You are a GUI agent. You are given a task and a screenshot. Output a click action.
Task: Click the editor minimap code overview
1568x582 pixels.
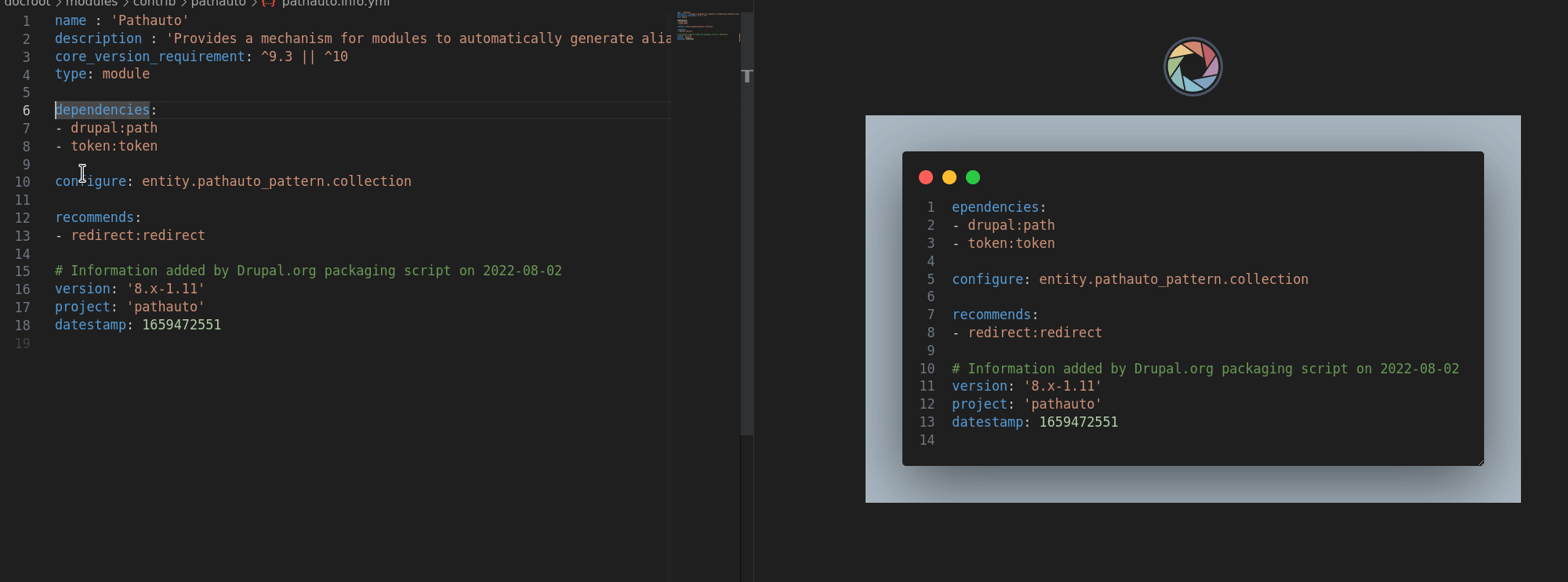click(708, 26)
